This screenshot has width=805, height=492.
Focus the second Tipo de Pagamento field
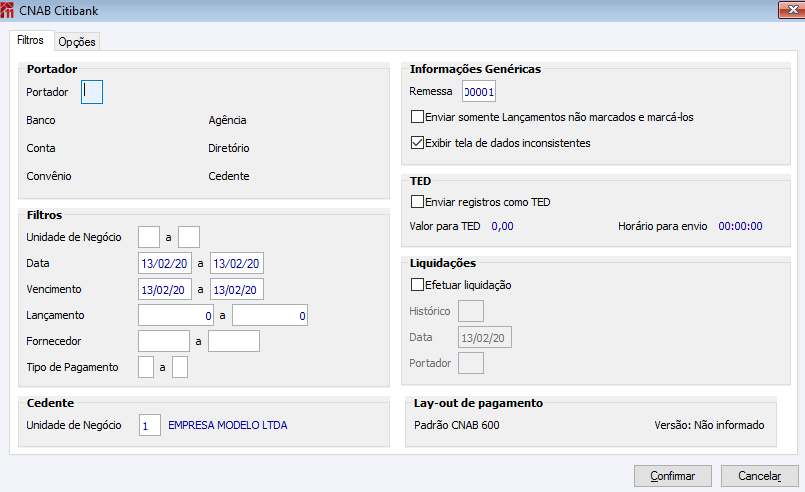180,367
